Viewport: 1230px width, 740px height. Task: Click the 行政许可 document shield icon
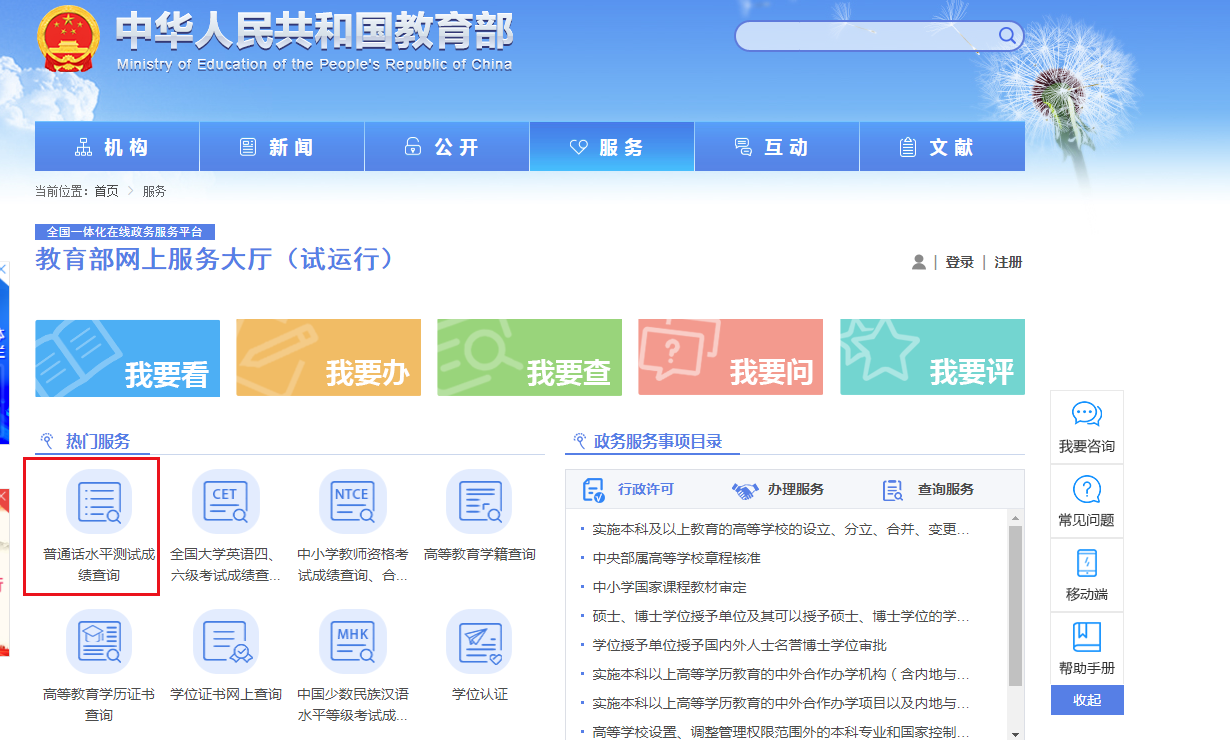pyautogui.click(x=594, y=490)
